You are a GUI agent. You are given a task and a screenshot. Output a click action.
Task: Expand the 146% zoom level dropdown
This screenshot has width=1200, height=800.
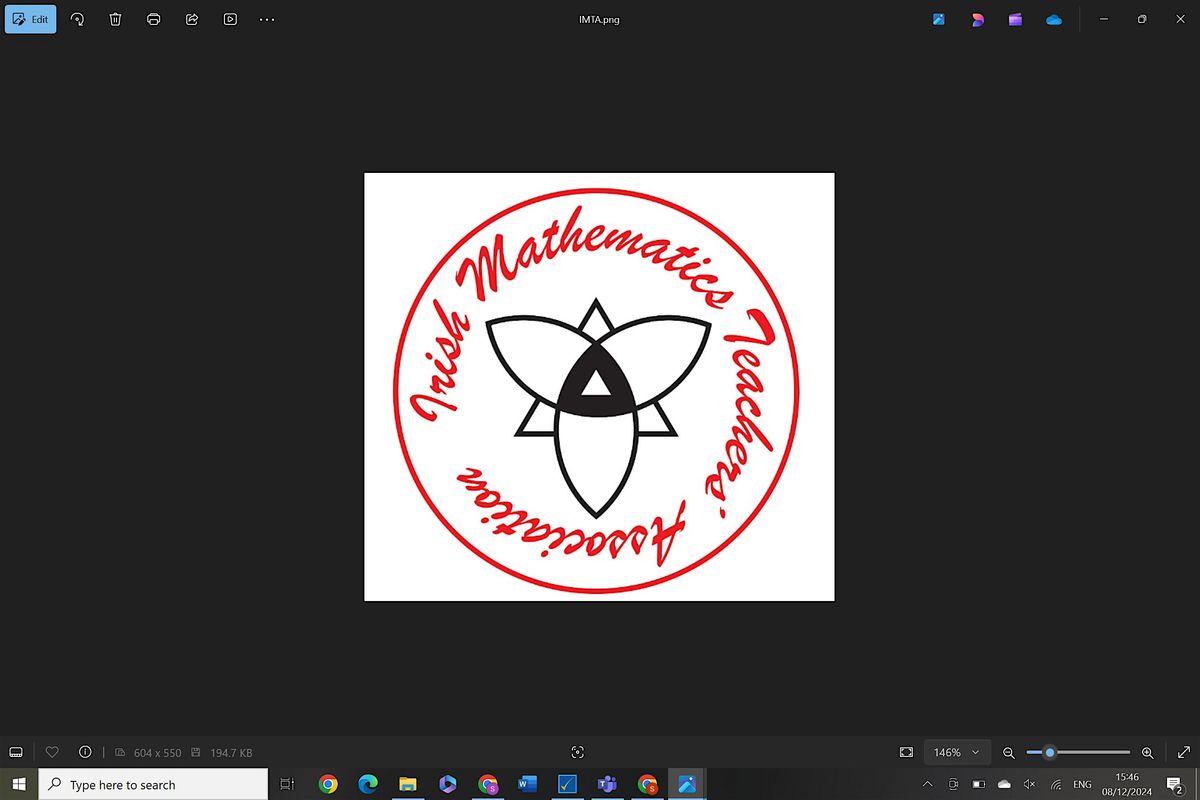click(x=956, y=752)
